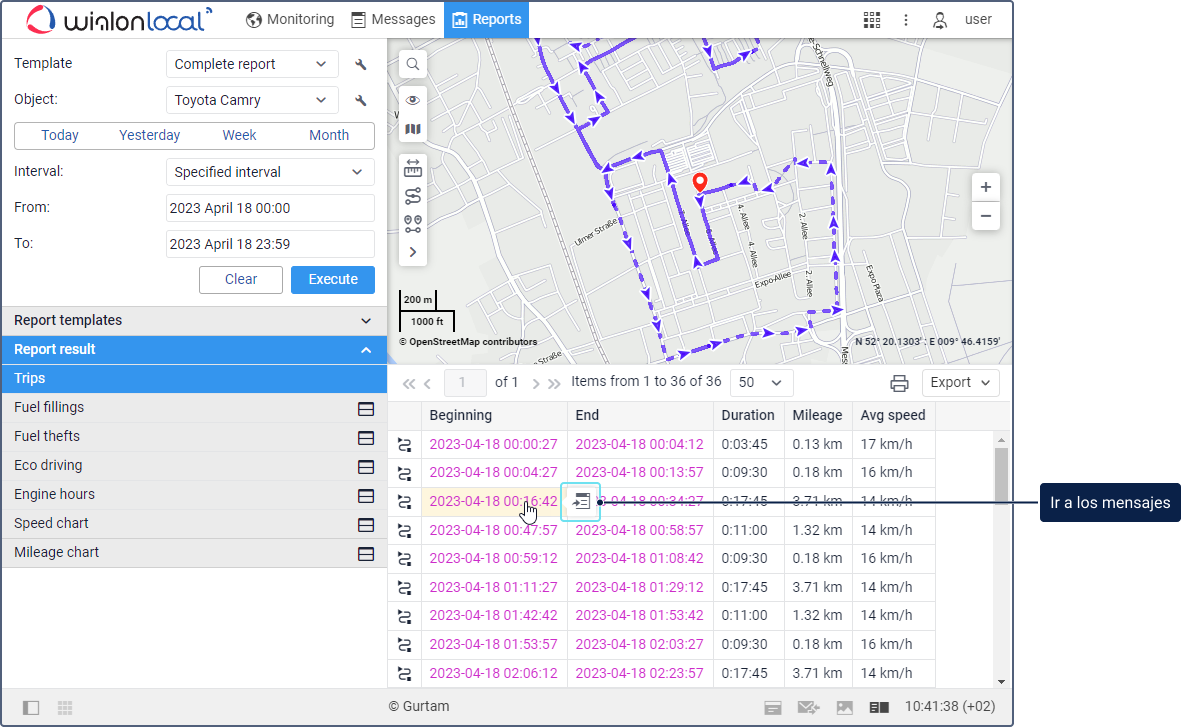
Task: Toggle the left panel icon in bottom bar
Action: pyautogui.click(x=31, y=708)
